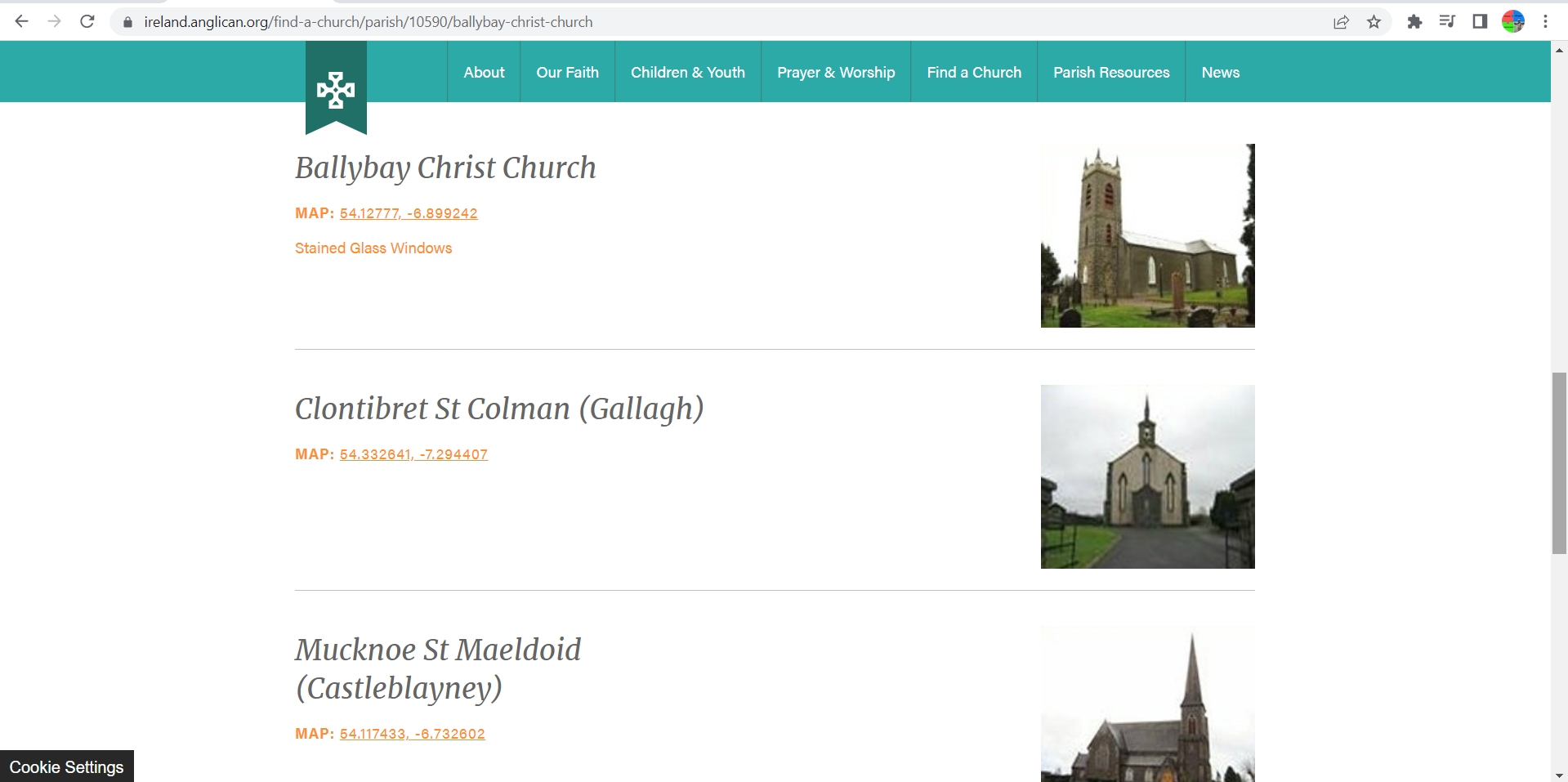1568x782 pixels.
Task: Open Clontibret map coordinates 54.332641, -7.294407
Action: click(x=413, y=454)
